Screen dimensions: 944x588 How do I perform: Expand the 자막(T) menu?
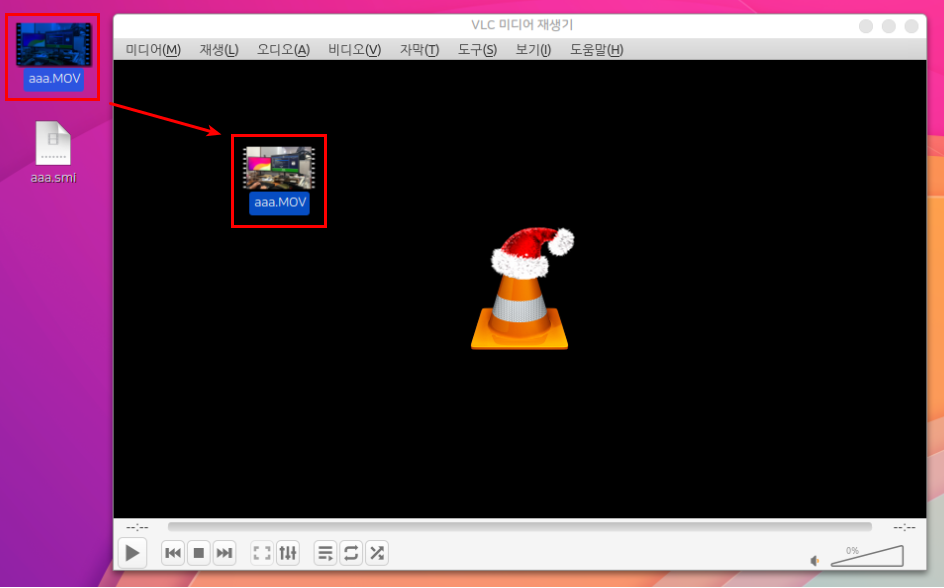click(419, 50)
